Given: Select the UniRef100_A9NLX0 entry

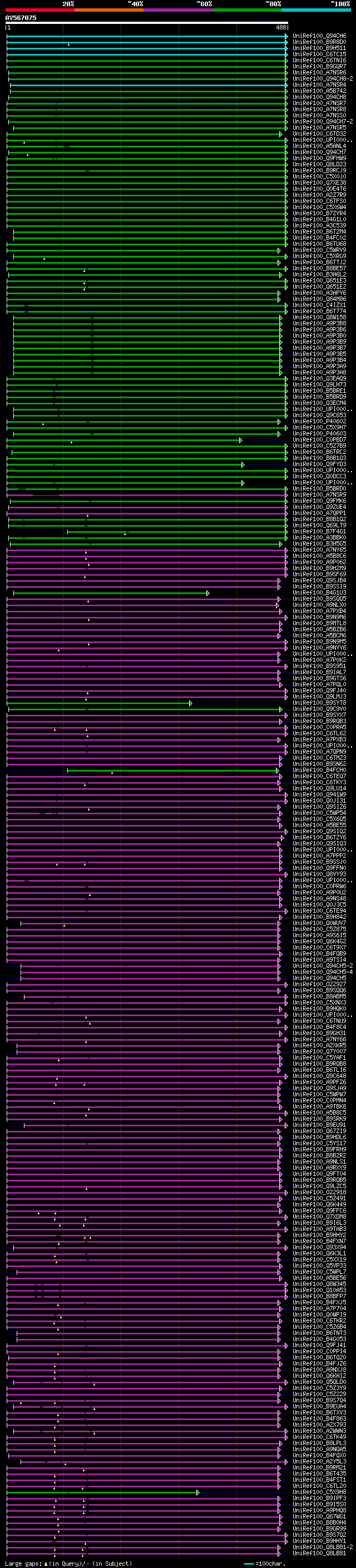Looking at the screenshot, I should pyautogui.click(x=319, y=605).
